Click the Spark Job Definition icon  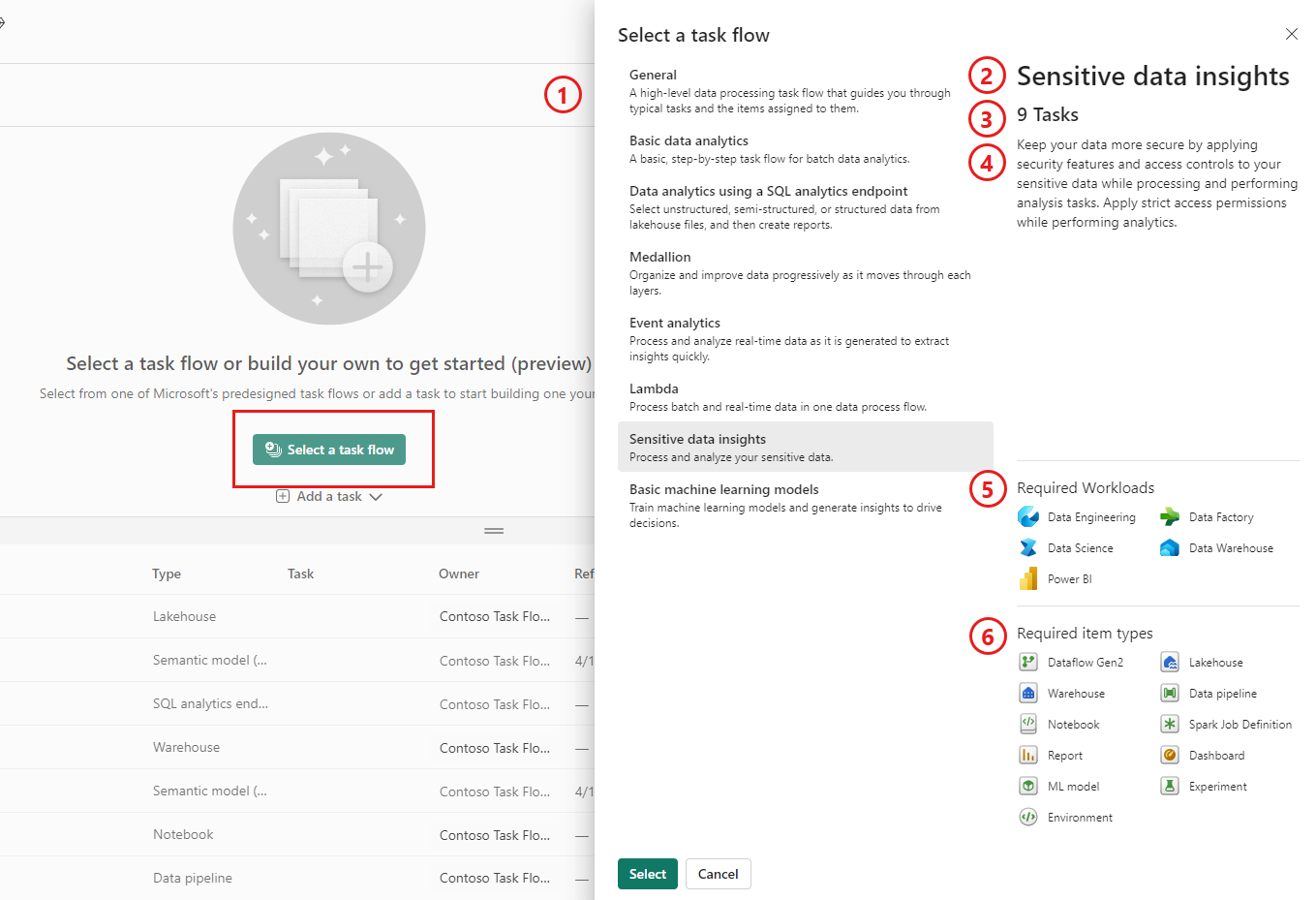pyautogui.click(x=1170, y=725)
